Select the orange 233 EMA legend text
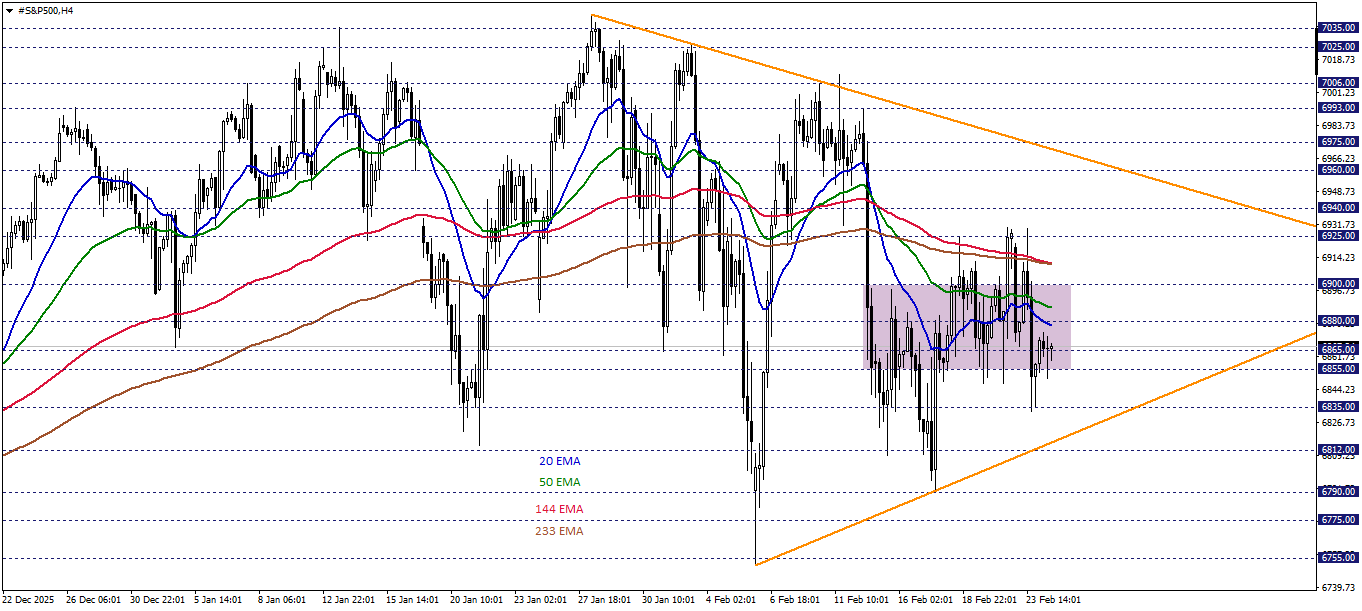Viewport: 1362px width, 611px height. pyautogui.click(x=557, y=532)
